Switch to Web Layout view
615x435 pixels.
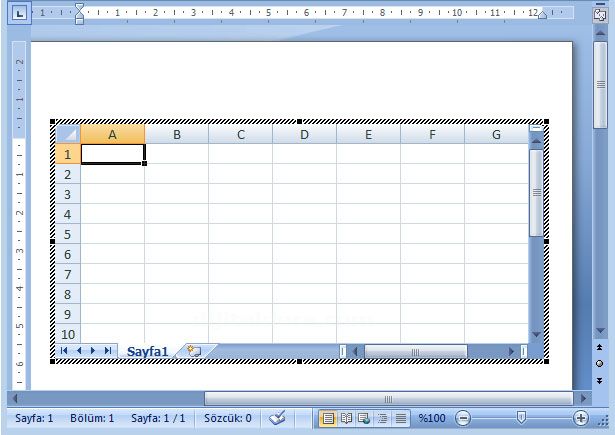(364, 419)
